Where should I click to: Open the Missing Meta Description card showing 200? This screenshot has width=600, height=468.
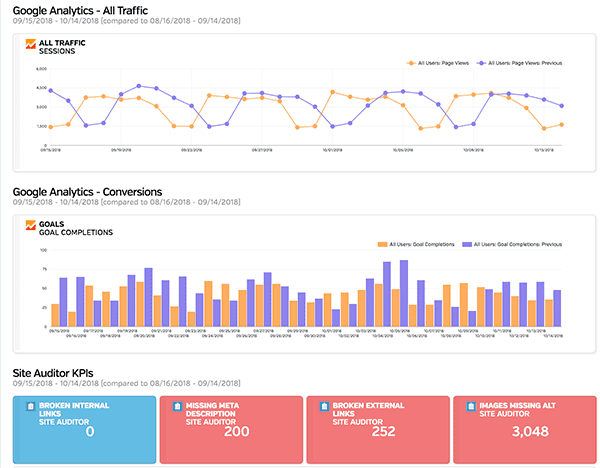229,430
